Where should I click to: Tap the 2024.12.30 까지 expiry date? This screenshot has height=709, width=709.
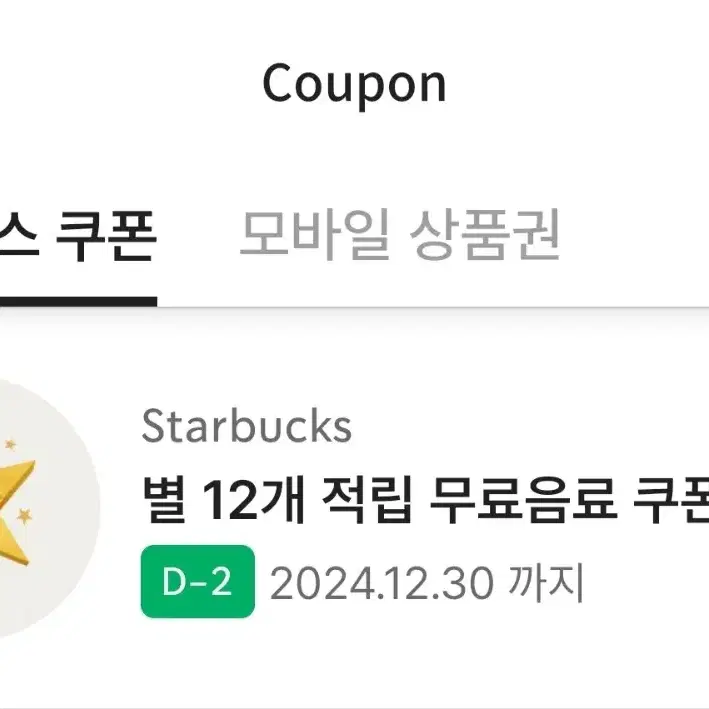tap(427, 583)
